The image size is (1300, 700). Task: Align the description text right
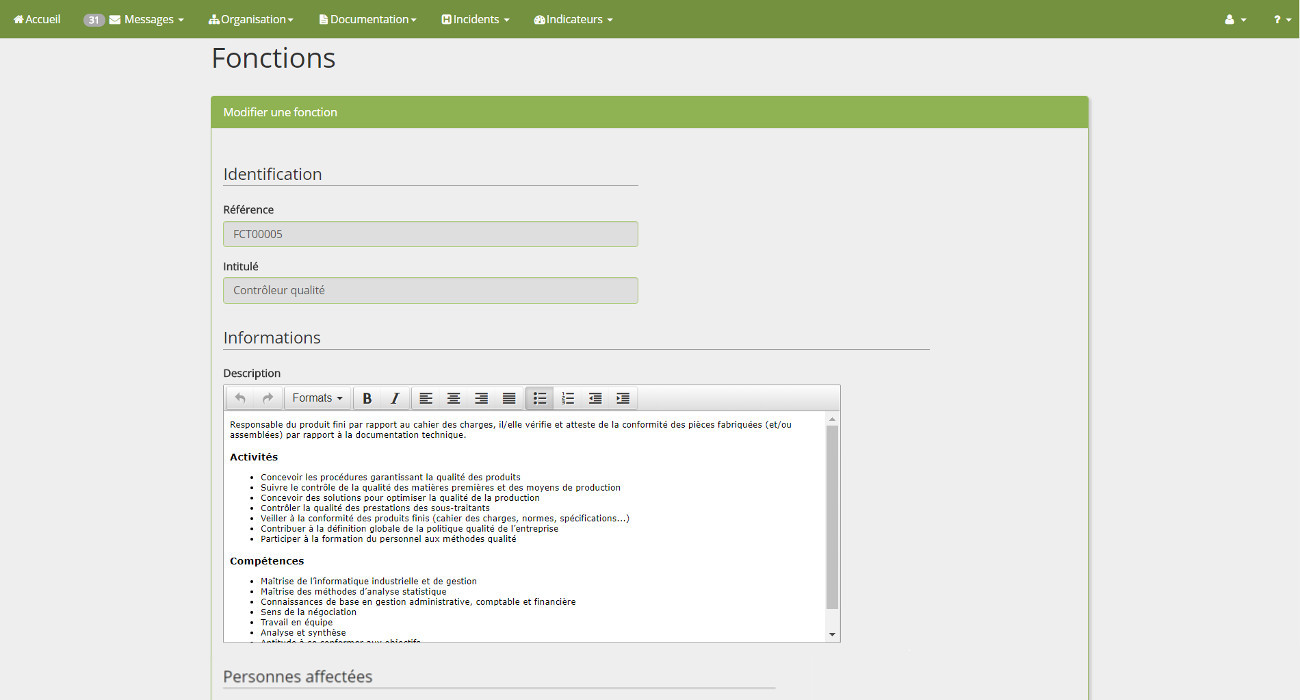481,398
